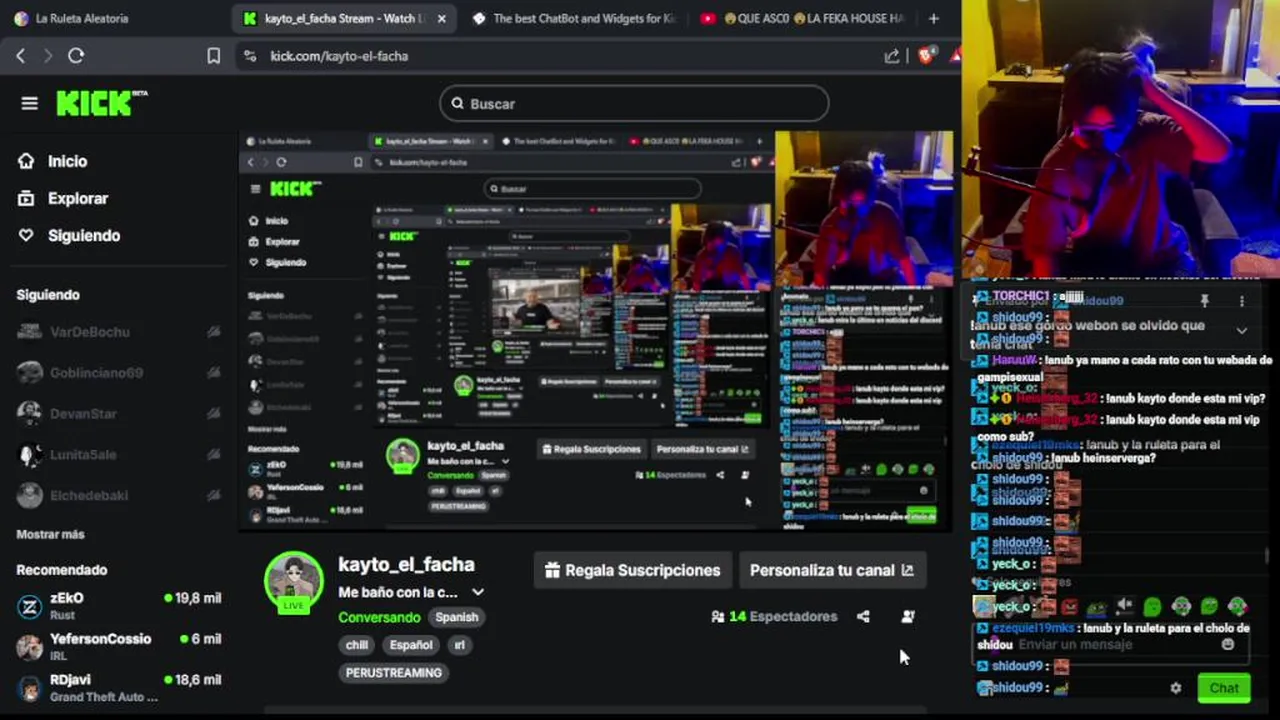Open followed channel LunitaSale
The width and height of the screenshot is (1280, 720).
coord(118,454)
